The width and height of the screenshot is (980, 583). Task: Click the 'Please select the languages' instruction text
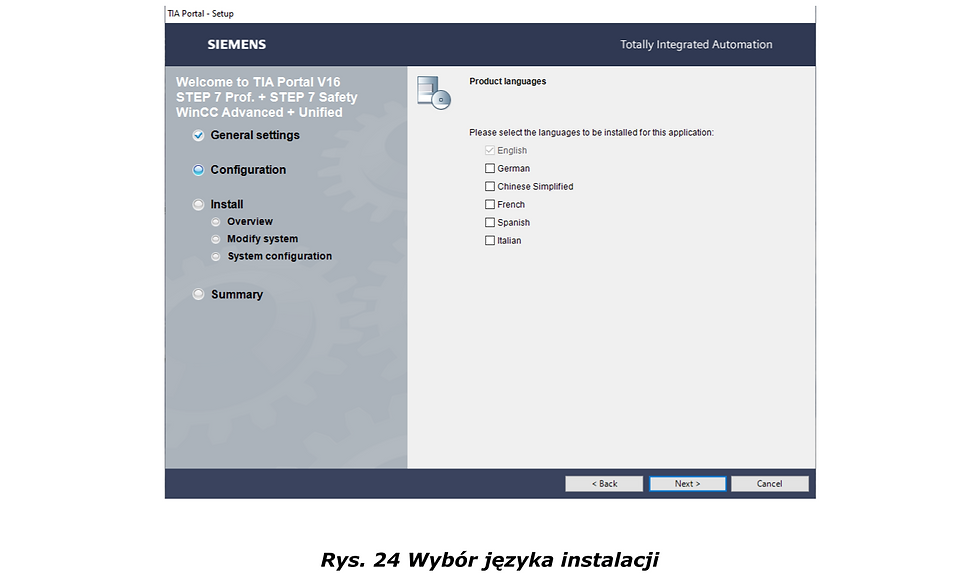point(591,132)
